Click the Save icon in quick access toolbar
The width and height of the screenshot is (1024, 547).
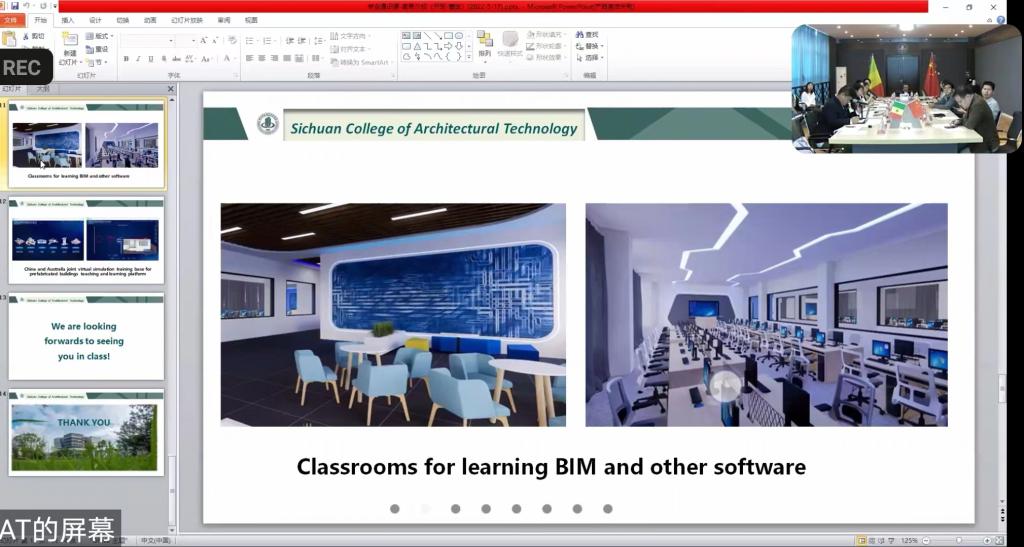[x=14, y=6]
